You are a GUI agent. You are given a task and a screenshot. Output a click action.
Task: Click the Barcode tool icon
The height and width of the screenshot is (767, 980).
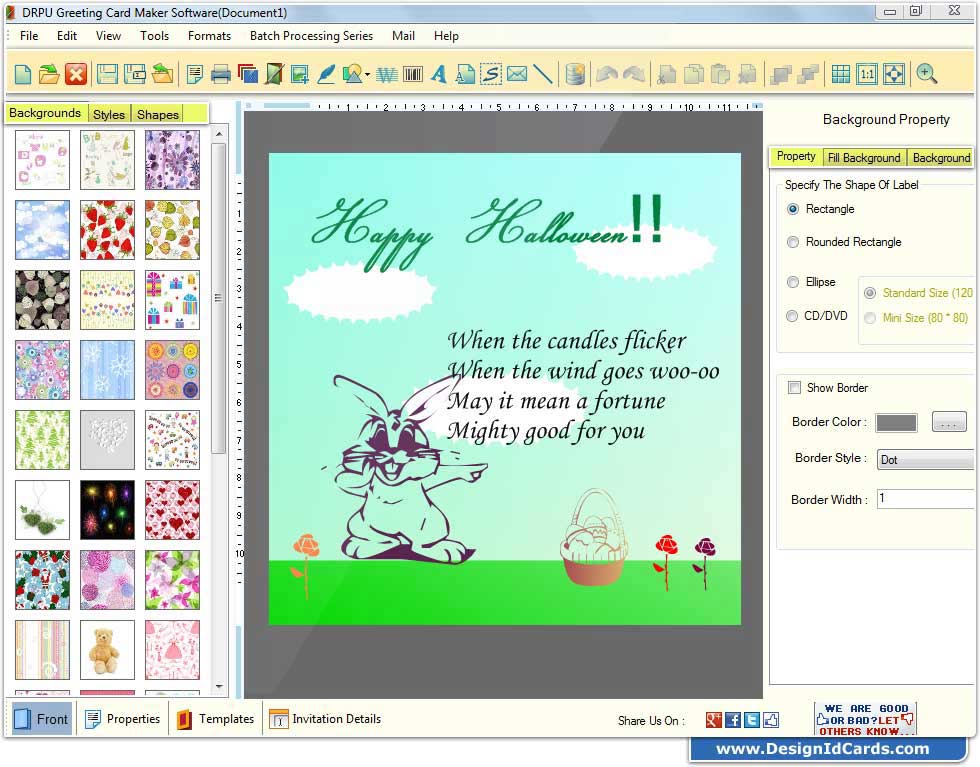point(412,73)
